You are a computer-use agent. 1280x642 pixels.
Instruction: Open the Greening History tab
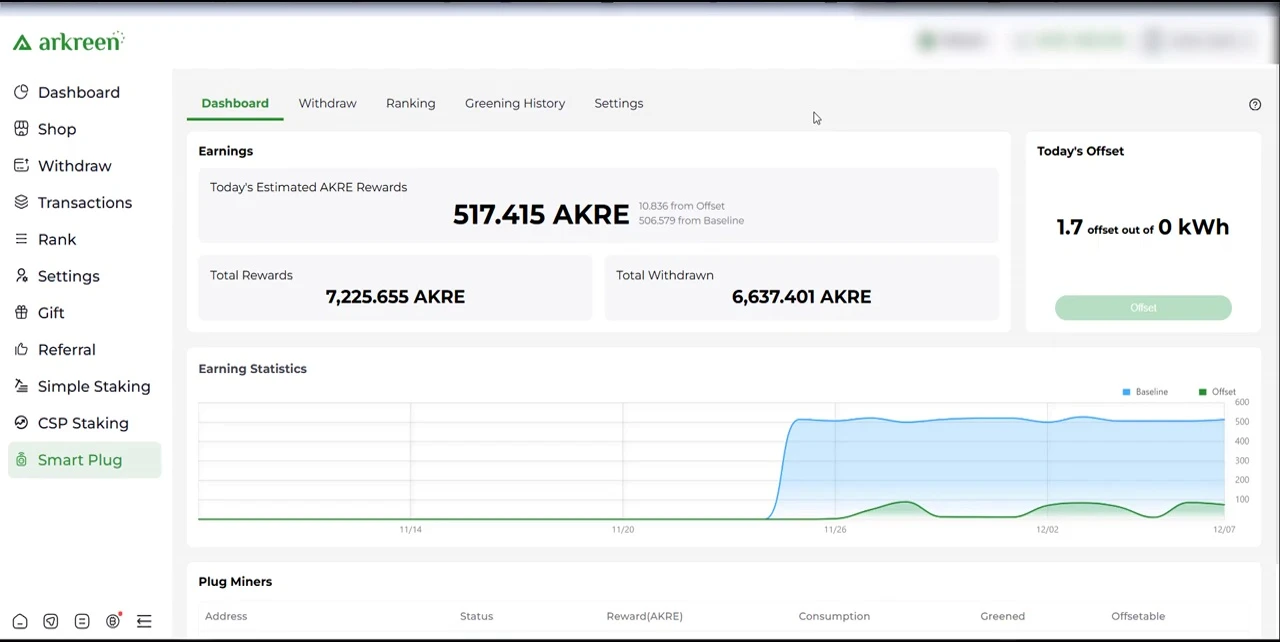[515, 103]
